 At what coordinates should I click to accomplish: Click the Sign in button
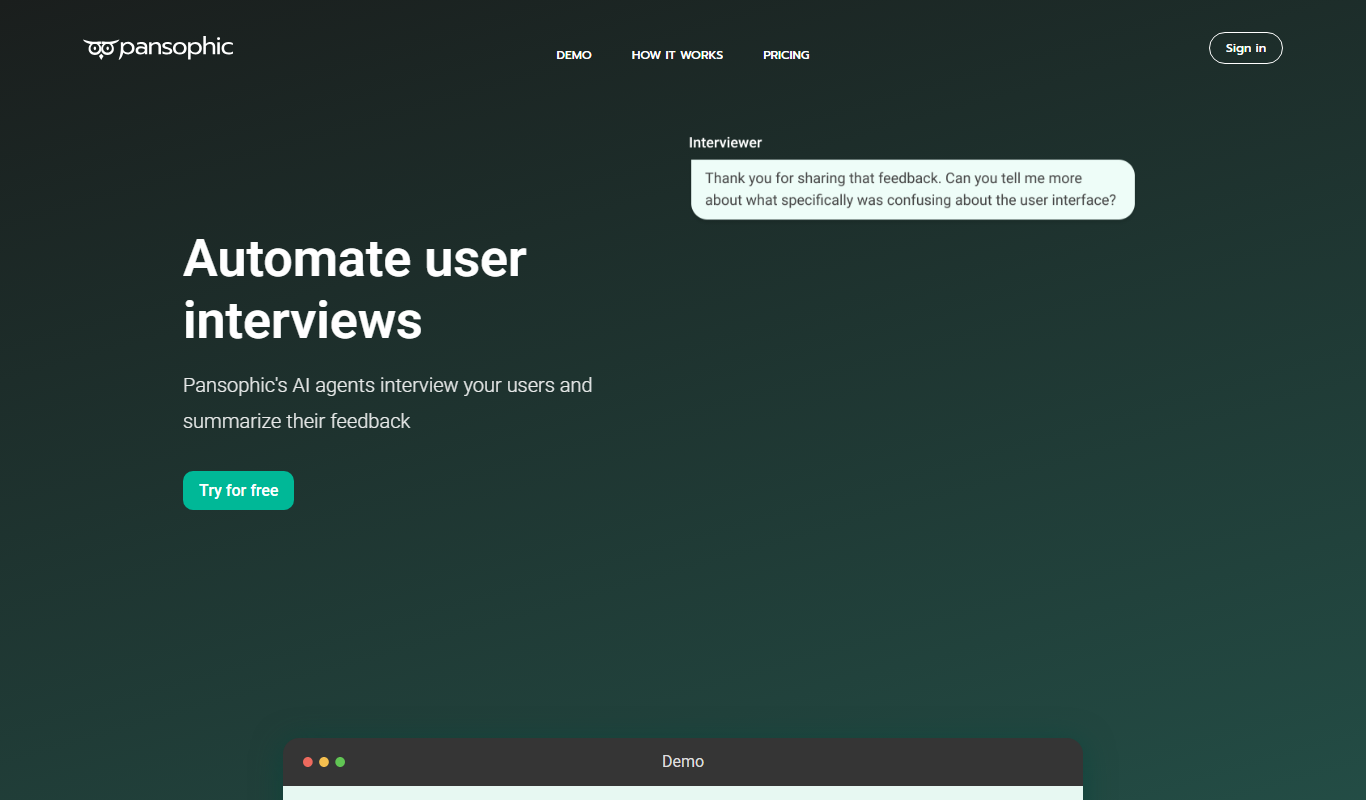point(1246,48)
